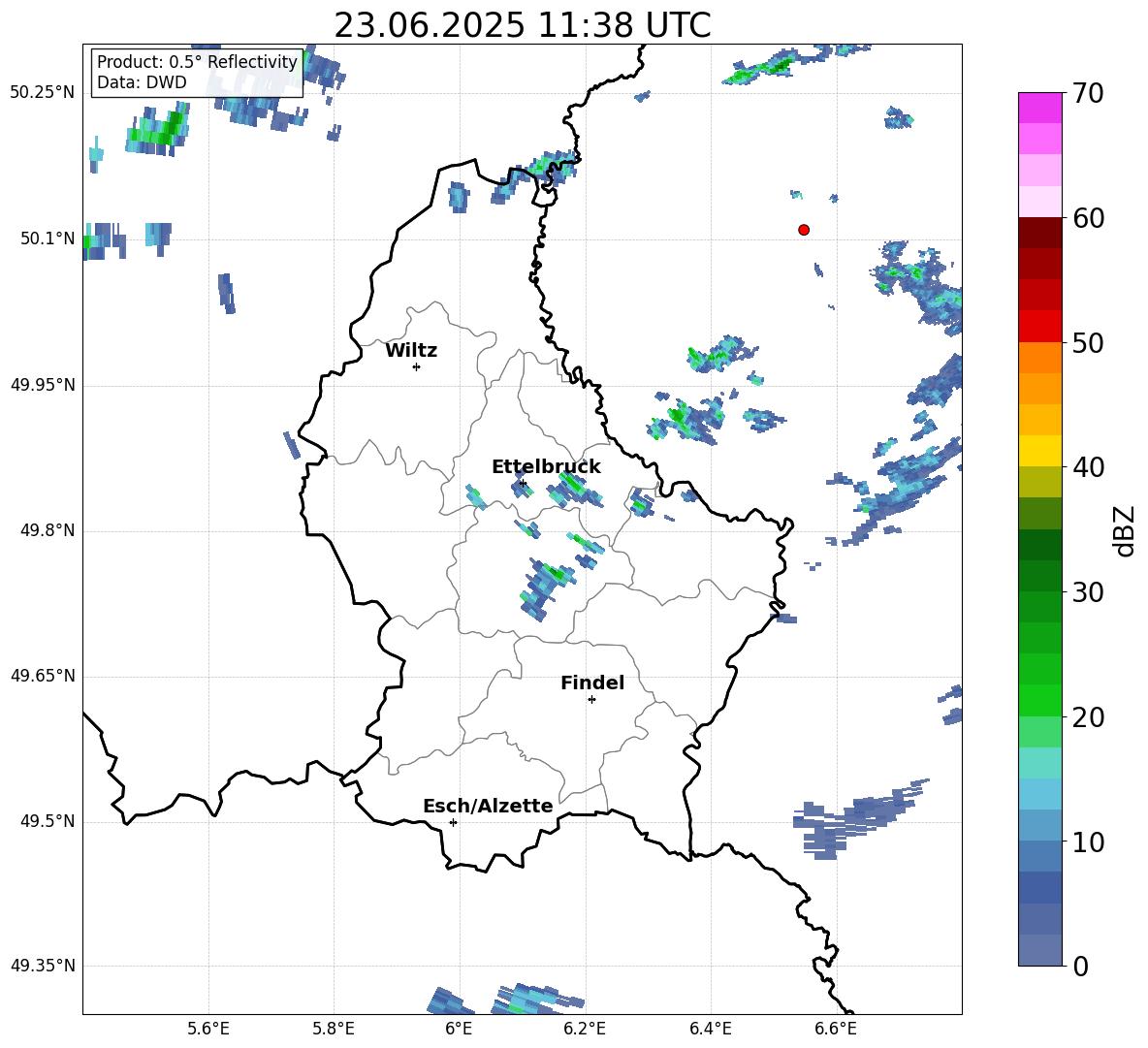Click latitude label 49.65°N
The image size is (1148, 1048).
click(x=43, y=677)
